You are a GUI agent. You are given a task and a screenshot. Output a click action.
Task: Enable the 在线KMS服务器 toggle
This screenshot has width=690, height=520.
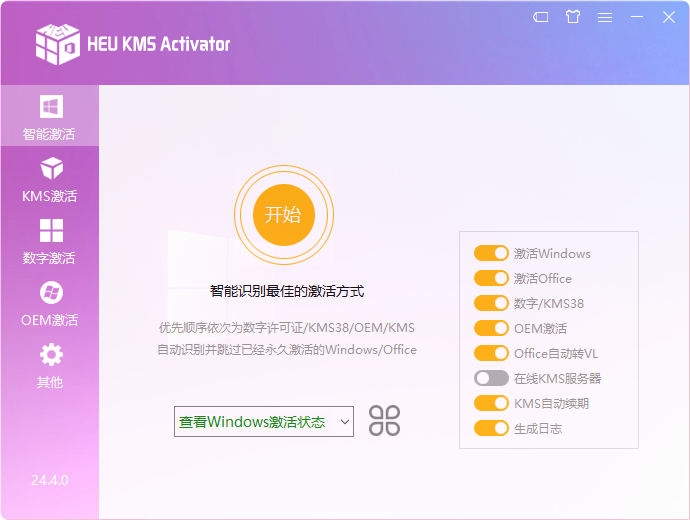pyautogui.click(x=491, y=378)
